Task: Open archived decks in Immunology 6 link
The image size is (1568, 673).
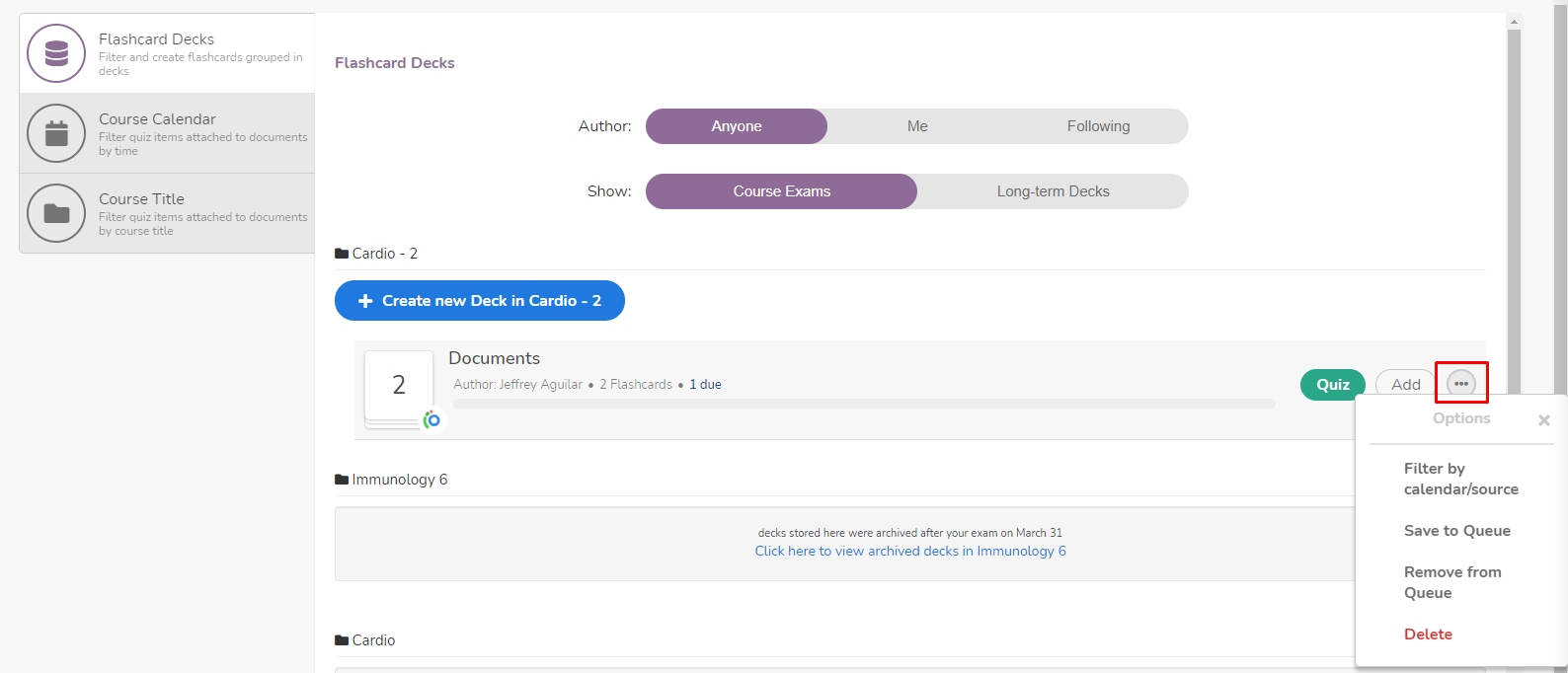Action: click(909, 552)
